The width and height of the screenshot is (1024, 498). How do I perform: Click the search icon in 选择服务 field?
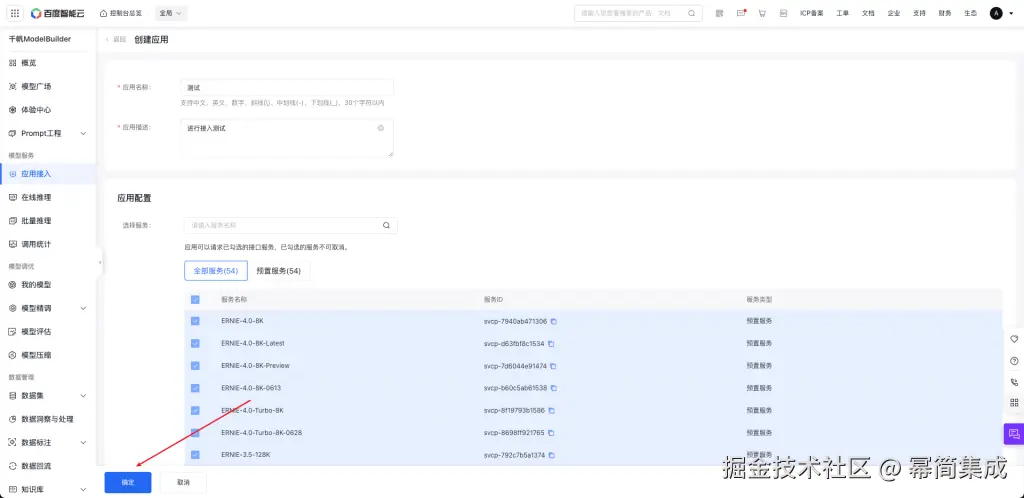[386, 225]
